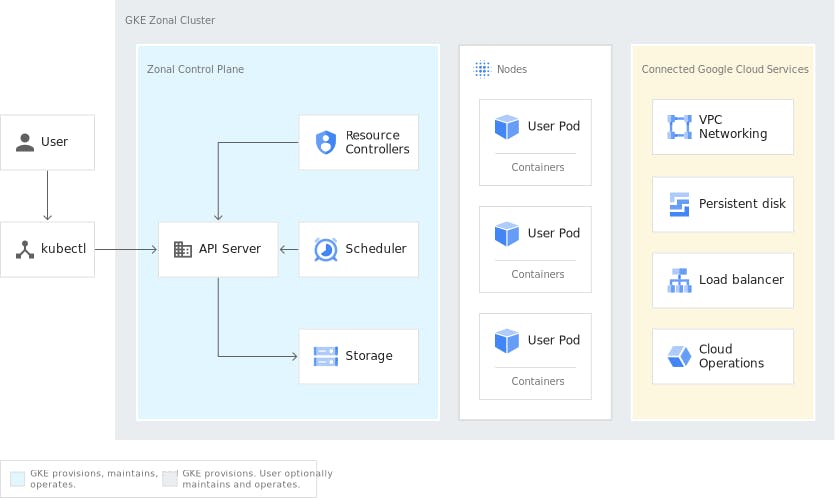835x499 pixels.
Task: Click legend text "GKE provisions, maintains, operates."
Action: (94, 479)
